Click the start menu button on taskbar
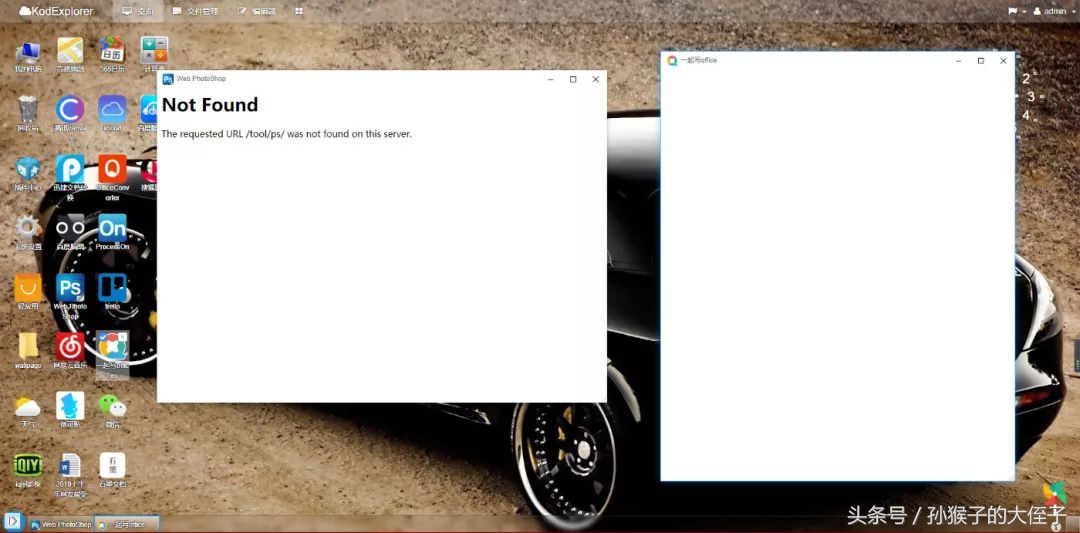Screen dimensions: 1080x533 tap(13, 522)
